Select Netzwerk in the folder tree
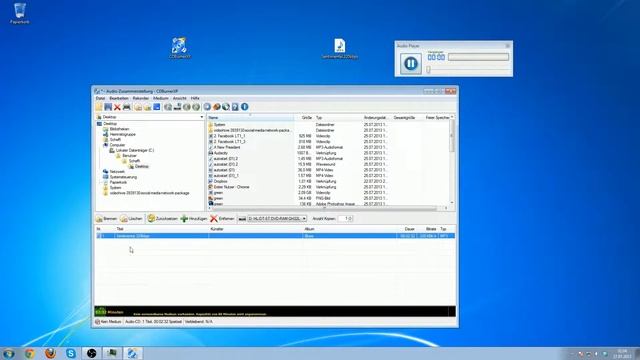The width and height of the screenshot is (640, 360). point(117,172)
